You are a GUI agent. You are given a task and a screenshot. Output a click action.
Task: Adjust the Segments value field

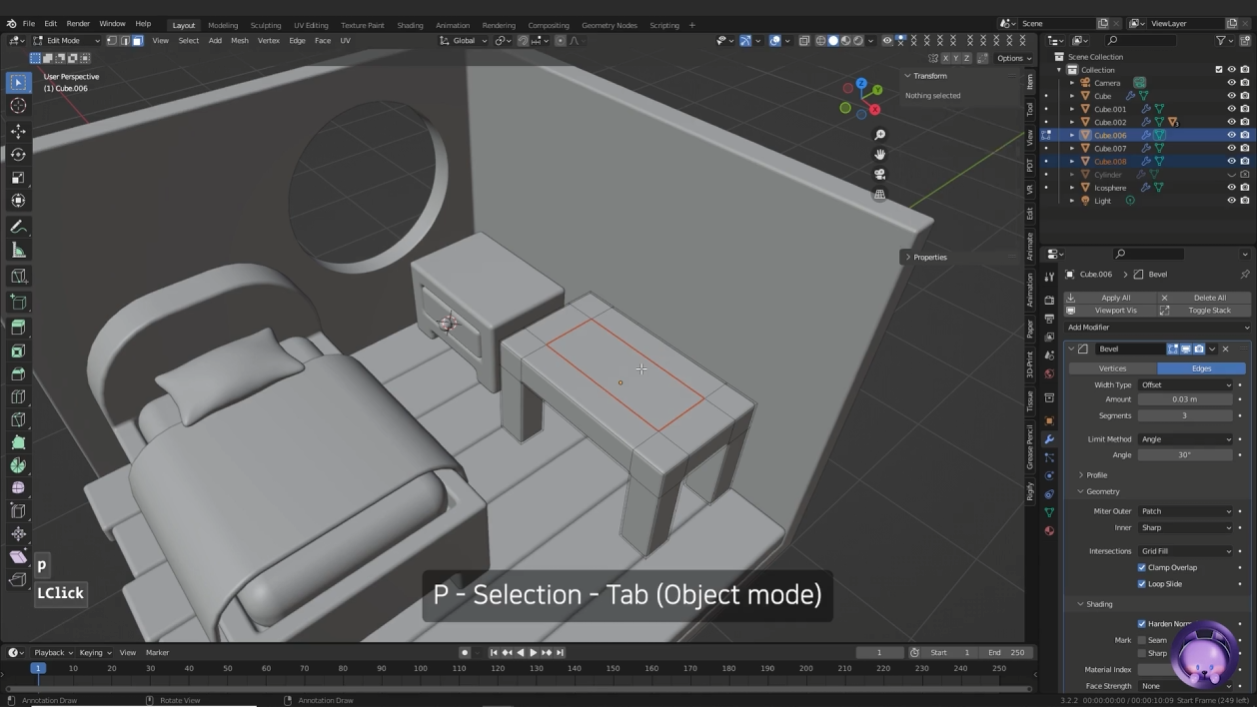pos(1187,415)
